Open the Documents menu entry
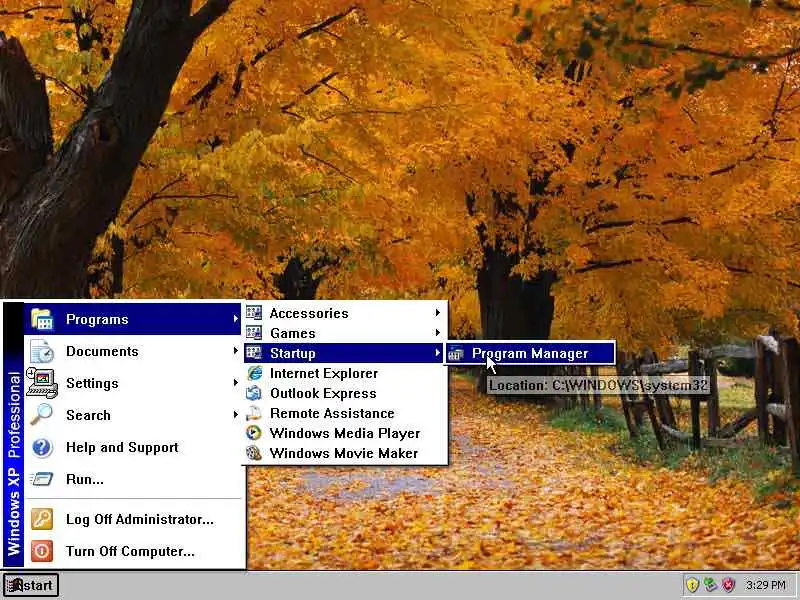The width and height of the screenshot is (800, 600). pos(133,352)
